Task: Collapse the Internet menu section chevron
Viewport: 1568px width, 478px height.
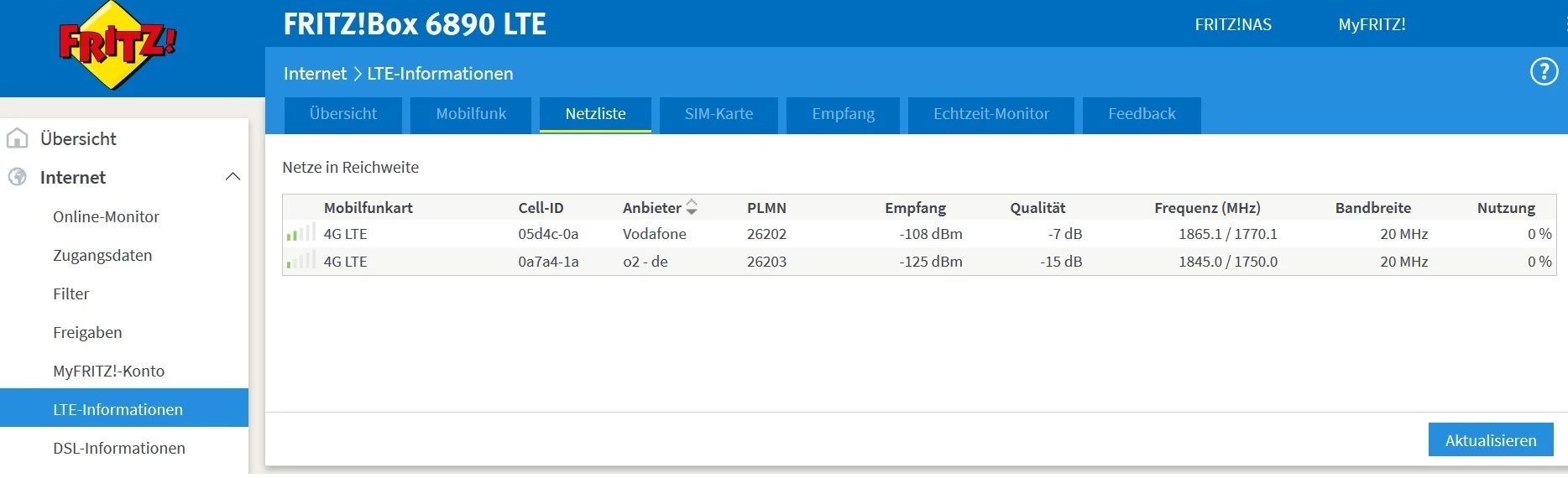Action: tap(233, 177)
